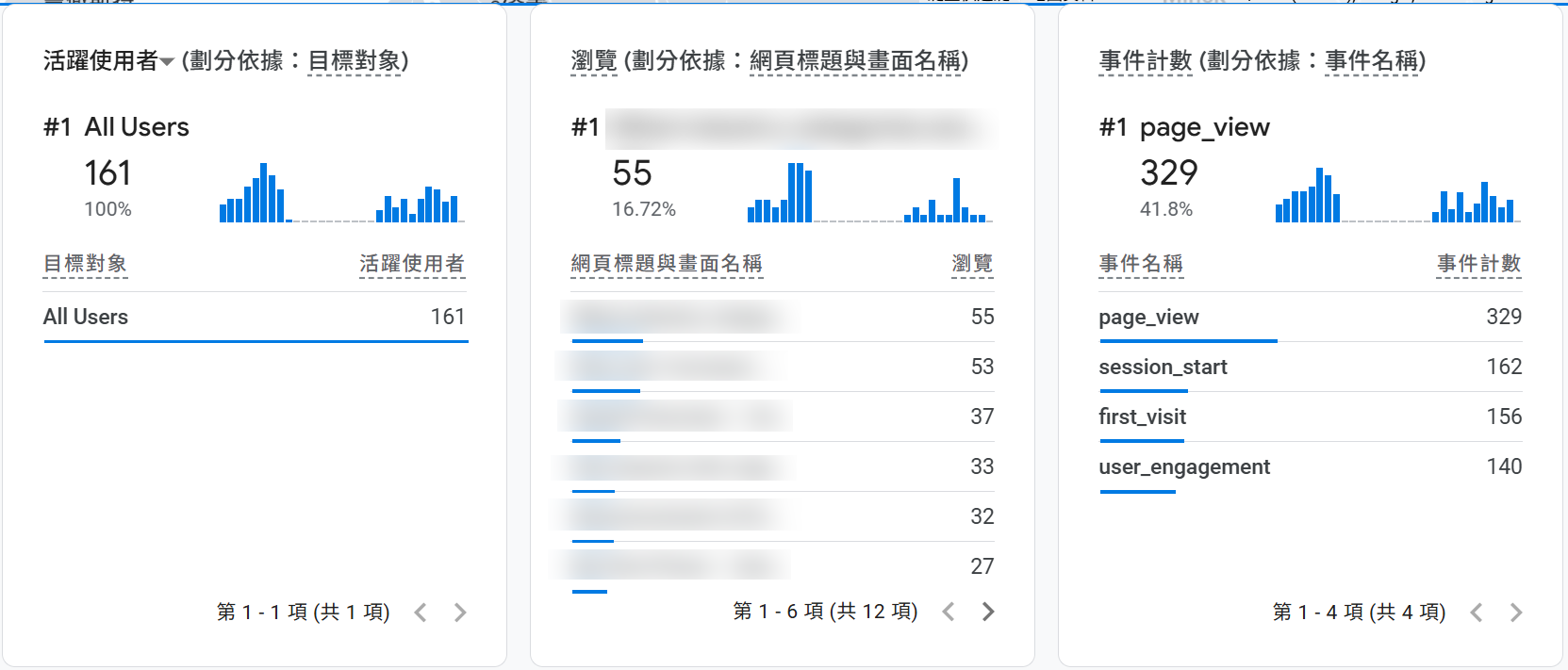1568x670 pixels.
Task: Click next page arrow in 事件計數 card
Action: (x=1515, y=613)
